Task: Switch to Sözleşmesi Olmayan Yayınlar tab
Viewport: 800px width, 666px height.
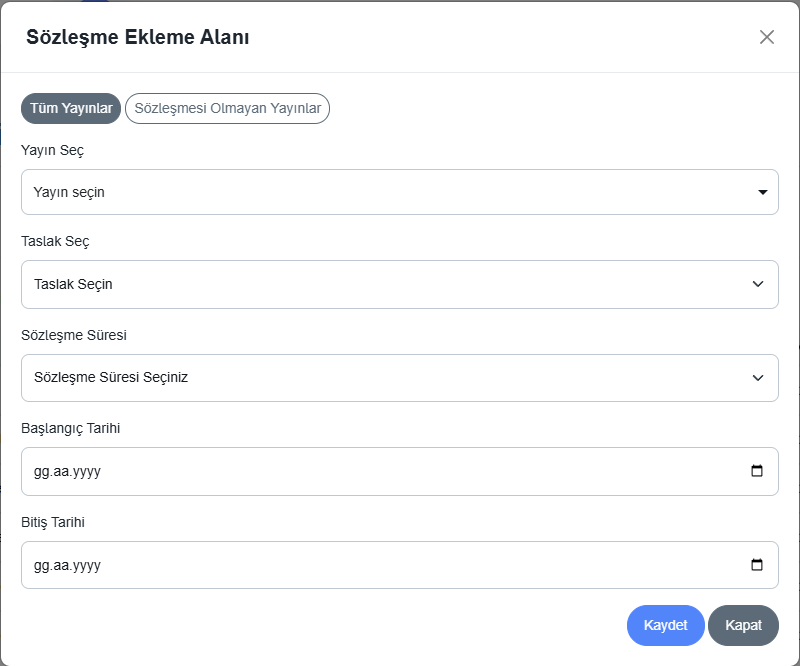Action: pyautogui.click(x=227, y=108)
